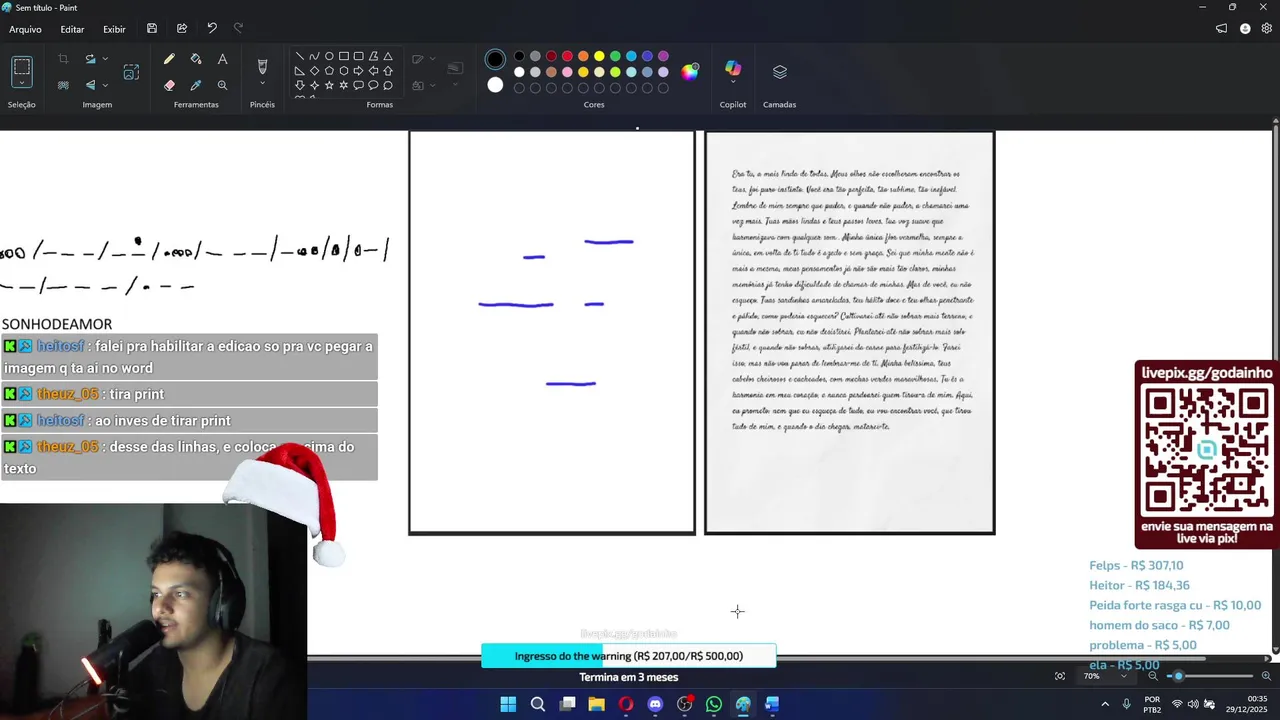This screenshot has height=720, width=1280.
Task: Click the Flip image icon
Action: tap(90, 85)
